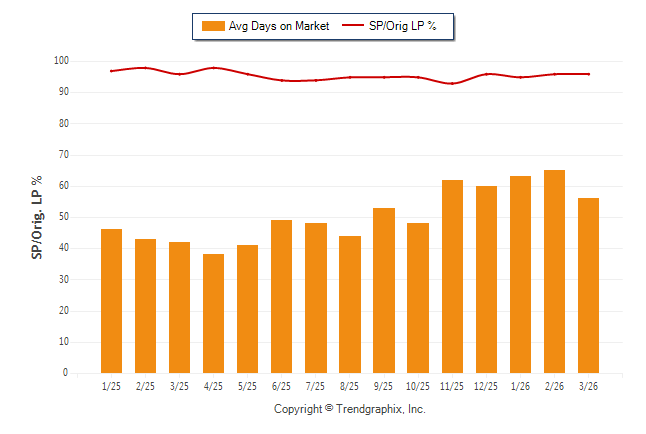The height and width of the screenshot is (434, 646).
Task: Select the 2/26 tallest bar
Action: 554,271
